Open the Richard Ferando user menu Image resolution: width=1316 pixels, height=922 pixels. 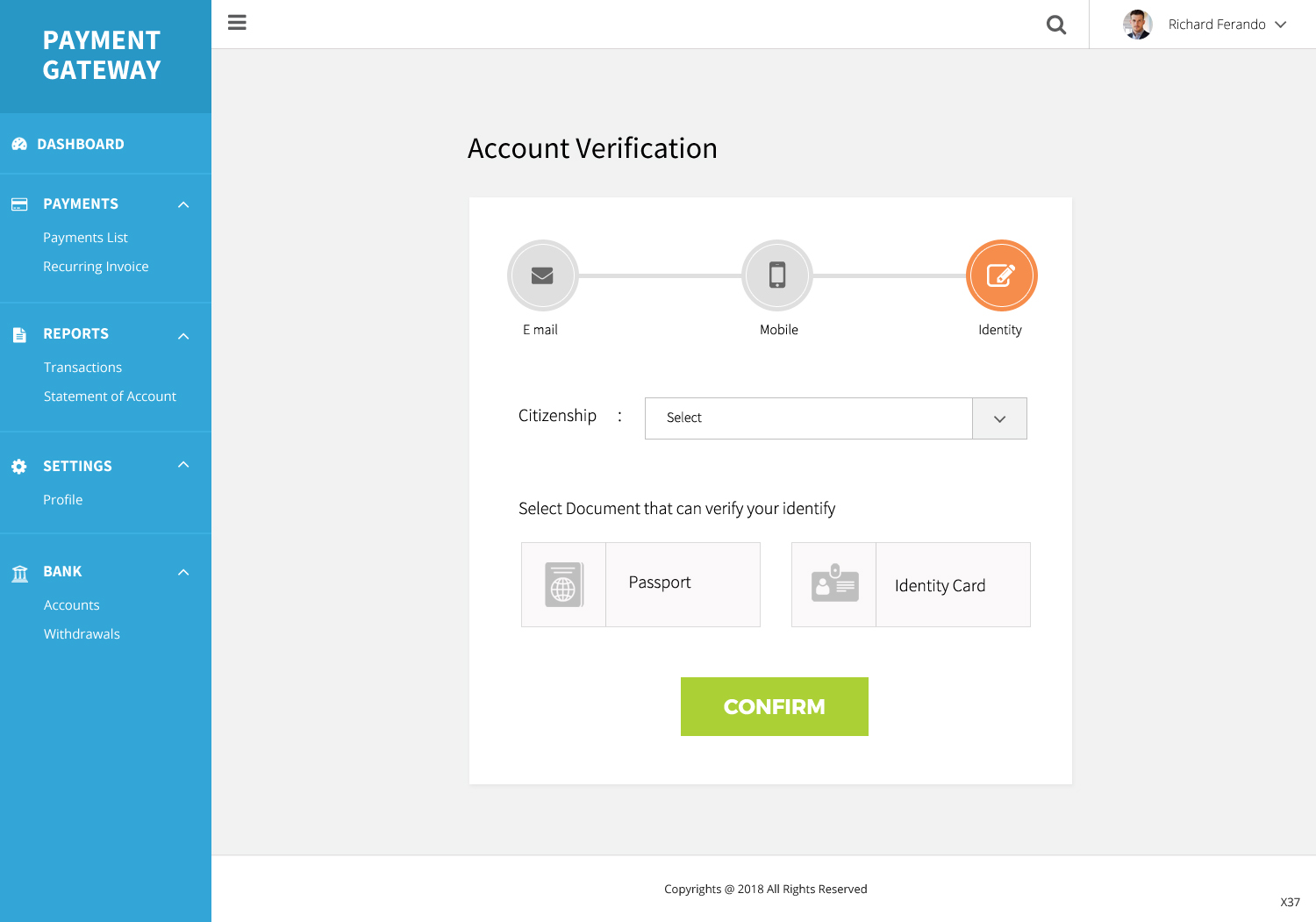(x=1280, y=25)
